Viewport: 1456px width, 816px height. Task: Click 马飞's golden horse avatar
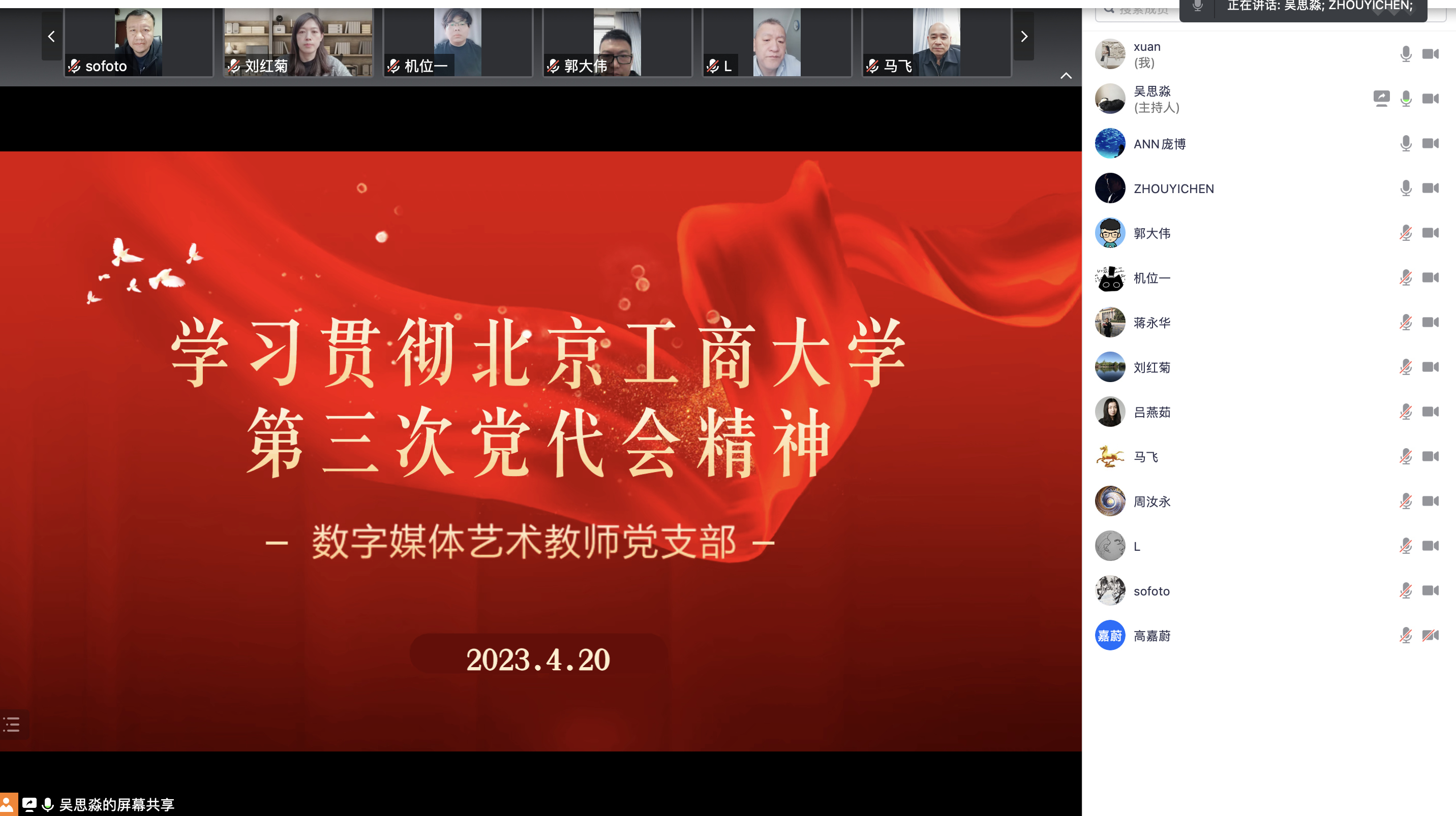[1110, 456]
